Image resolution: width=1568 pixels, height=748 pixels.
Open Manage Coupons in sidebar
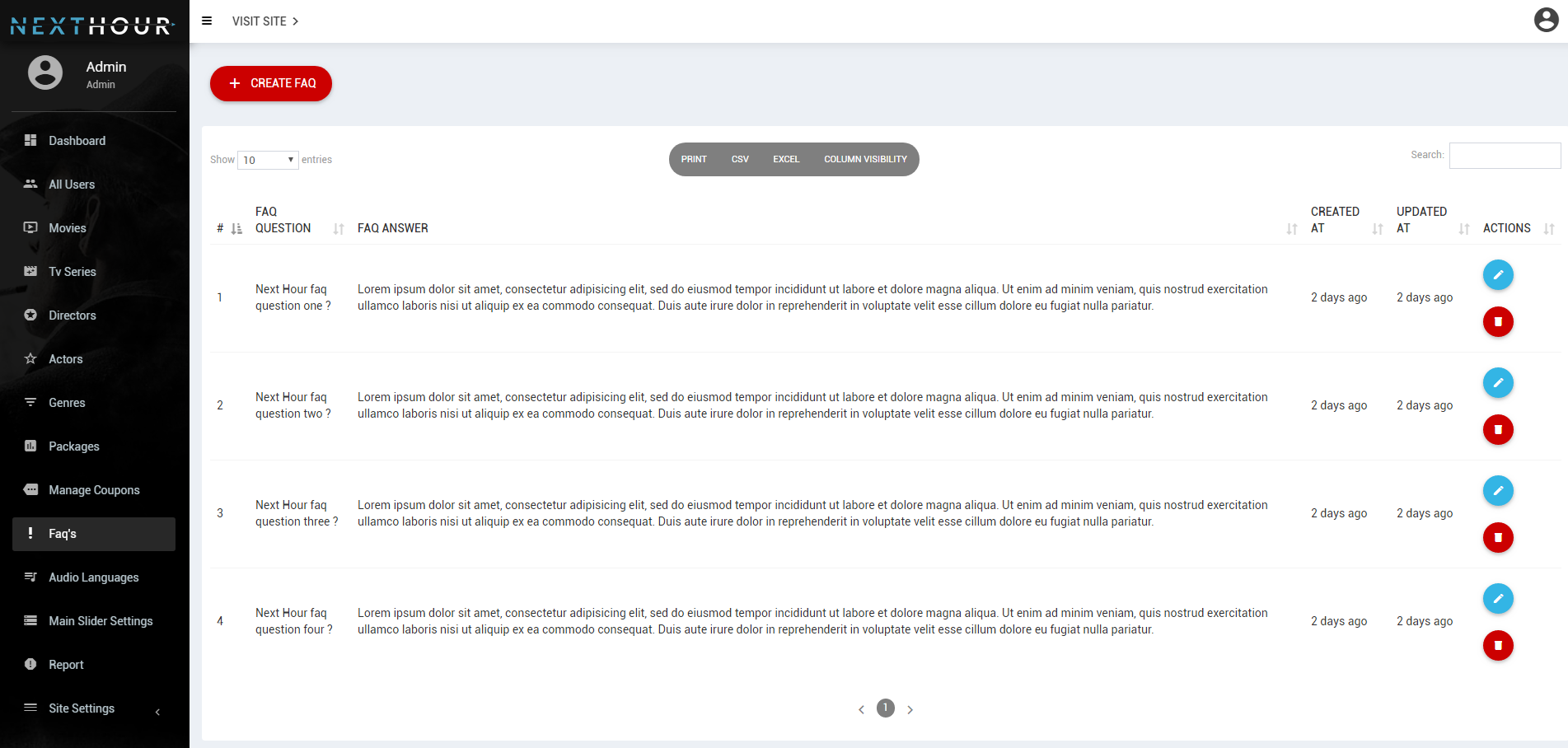[x=94, y=490]
